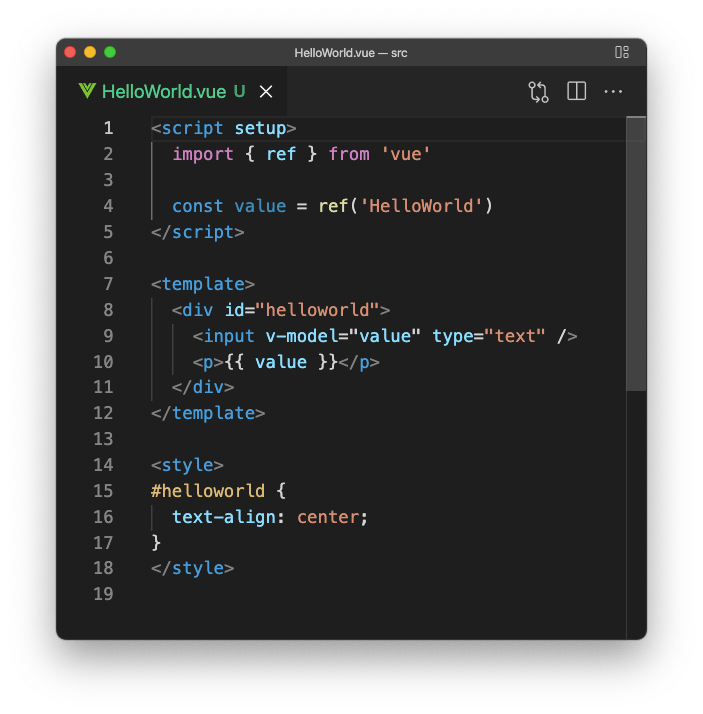Select the HelloWorld.vue editor tab
Viewport: 703px width, 714px height.
pos(172,91)
